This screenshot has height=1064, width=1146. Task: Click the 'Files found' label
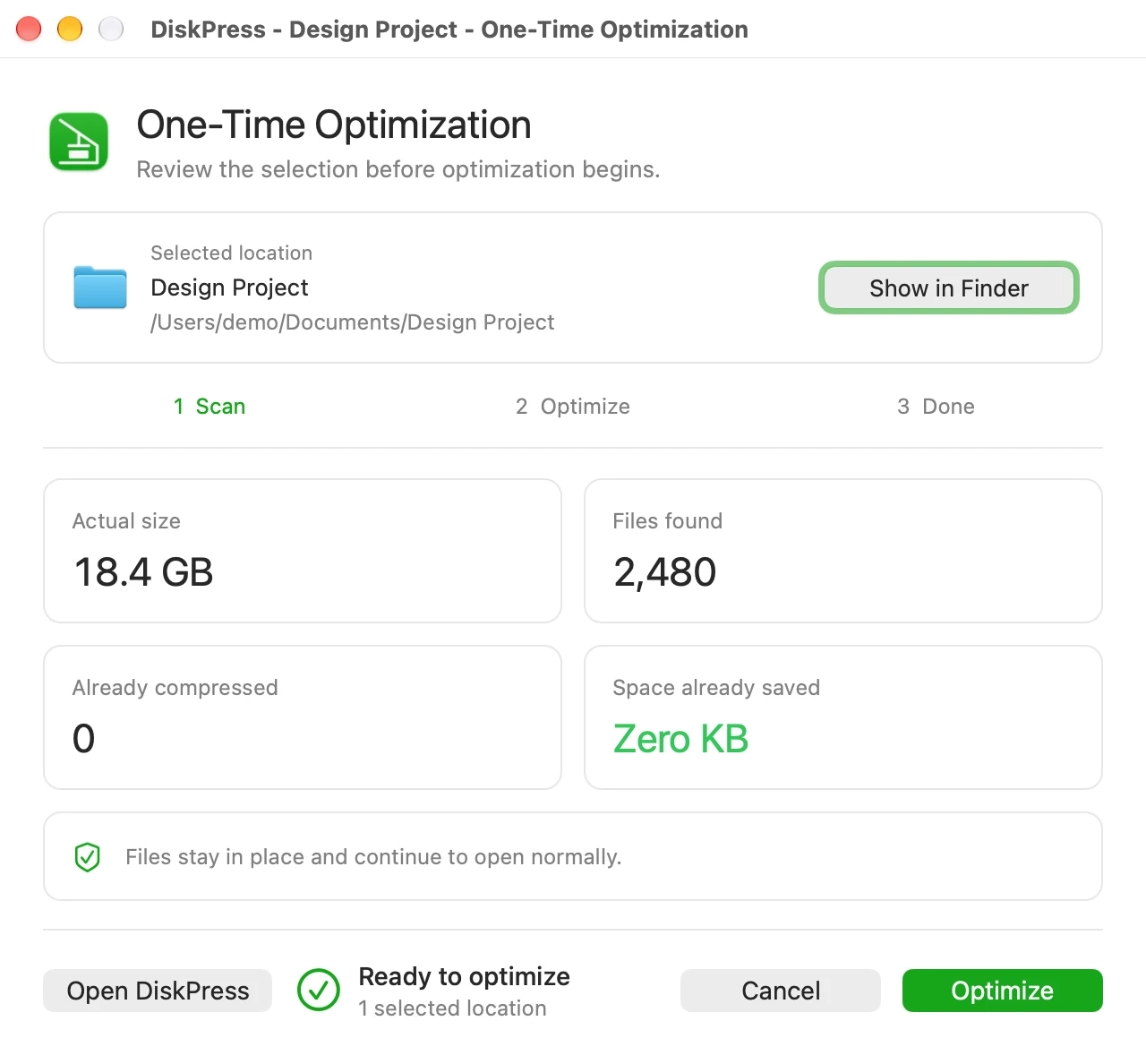[x=667, y=521]
